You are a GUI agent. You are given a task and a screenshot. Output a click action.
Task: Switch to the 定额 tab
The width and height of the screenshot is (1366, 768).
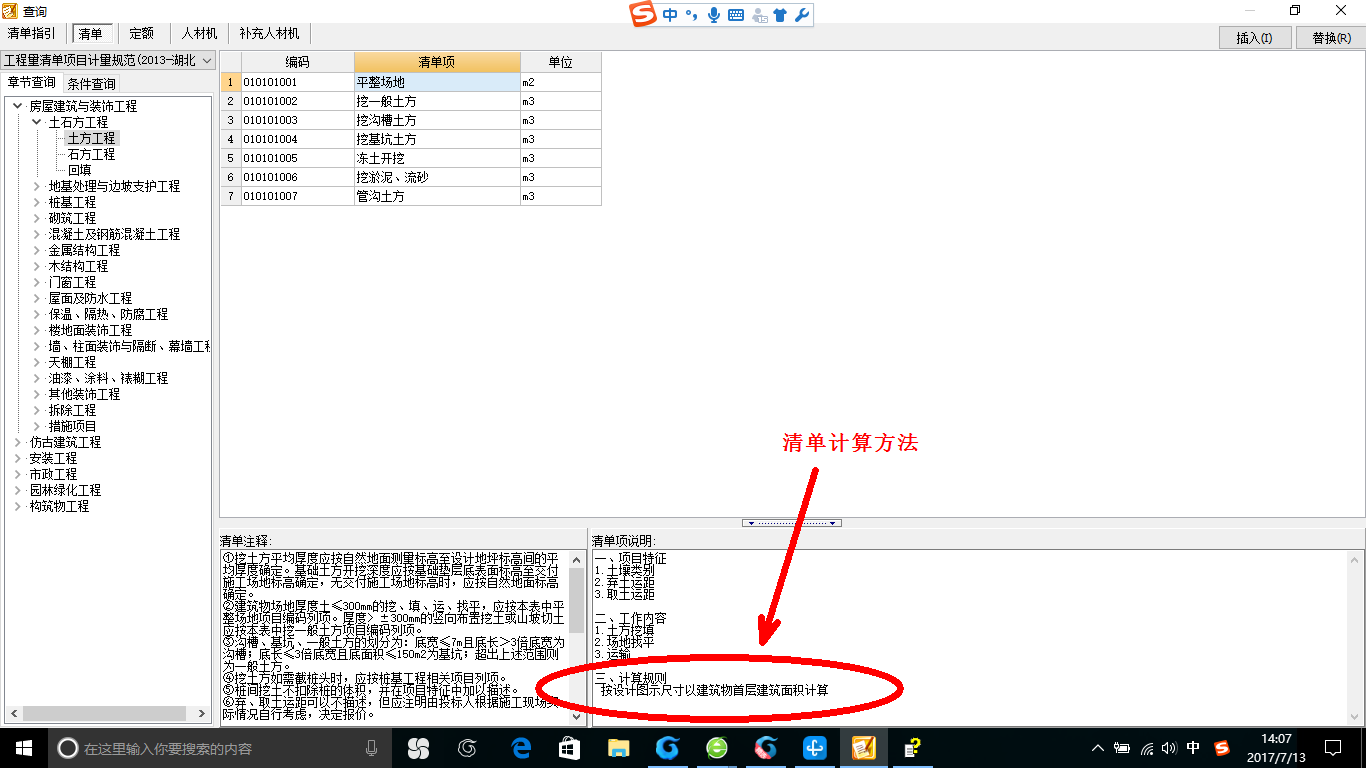coord(142,34)
